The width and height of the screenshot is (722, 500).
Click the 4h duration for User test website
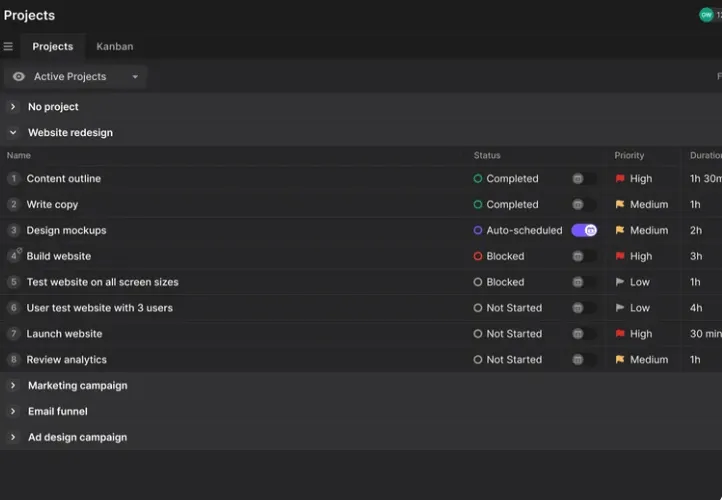tap(696, 308)
